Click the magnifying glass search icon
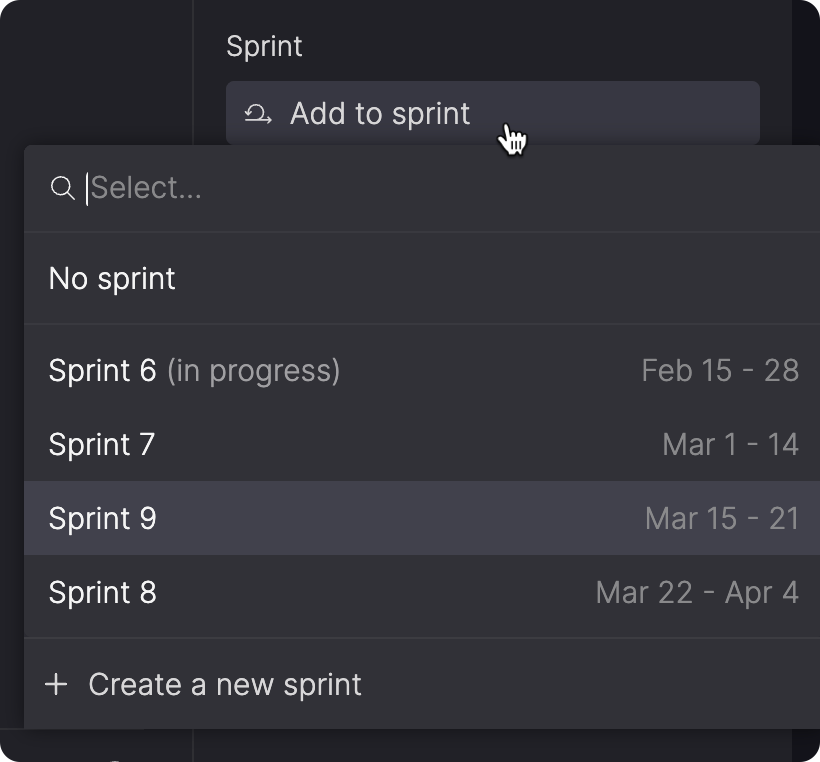Viewport: 820px width, 762px height. (62, 188)
